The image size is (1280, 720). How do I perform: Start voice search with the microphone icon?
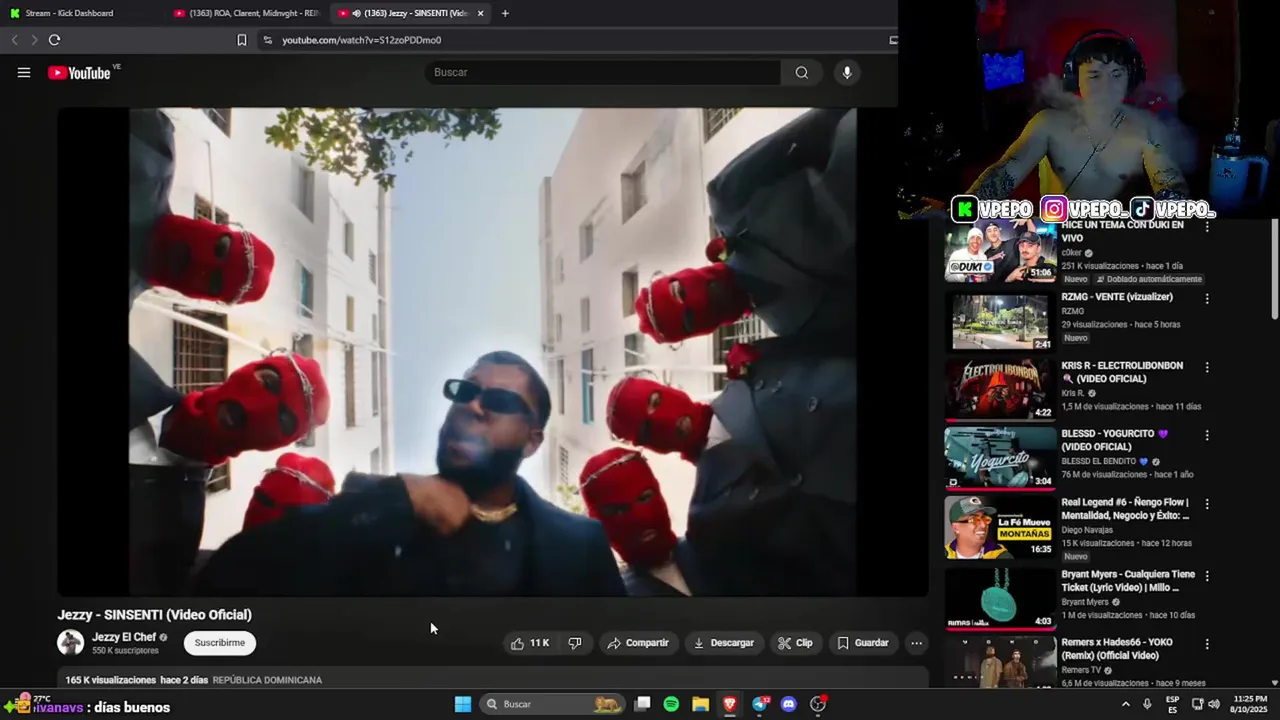847,72
